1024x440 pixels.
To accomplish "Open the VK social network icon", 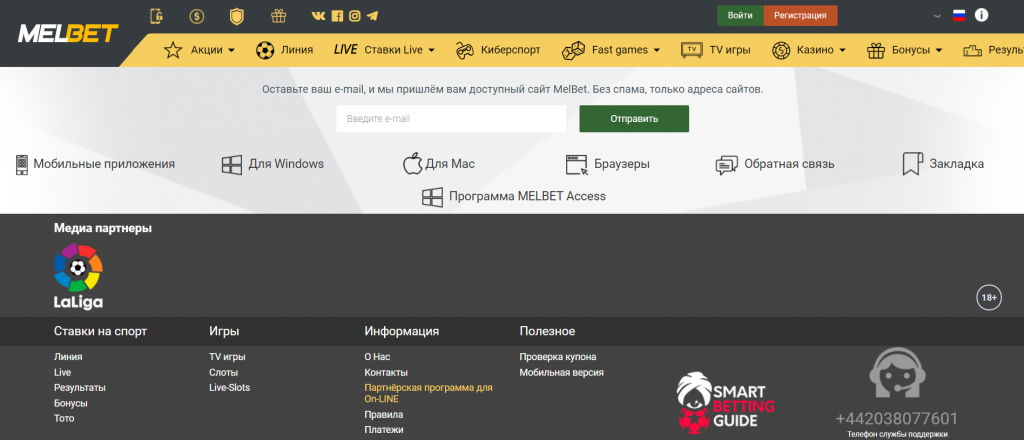I will 319,16.
